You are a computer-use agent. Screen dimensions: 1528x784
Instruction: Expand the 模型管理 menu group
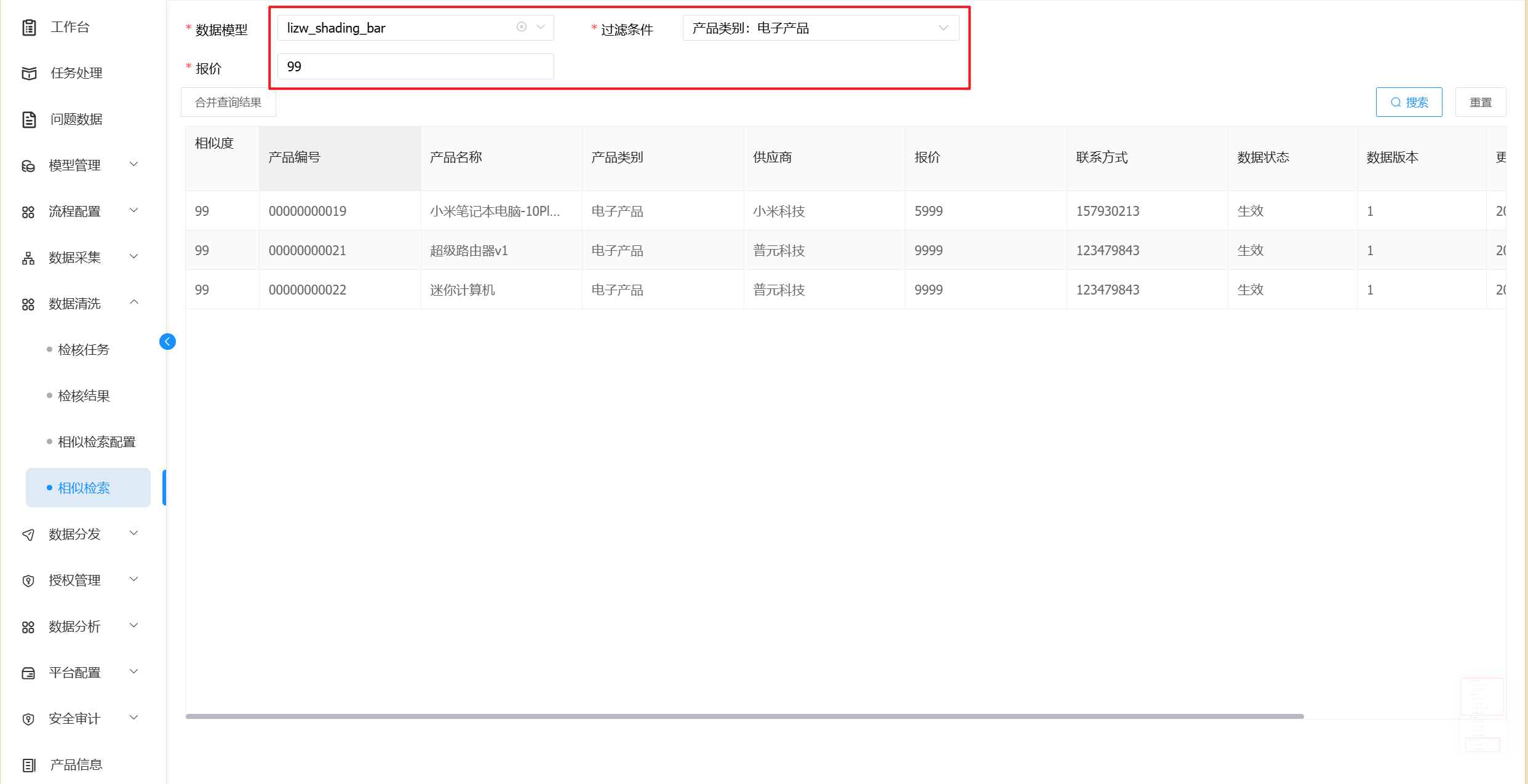click(x=133, y=164)
